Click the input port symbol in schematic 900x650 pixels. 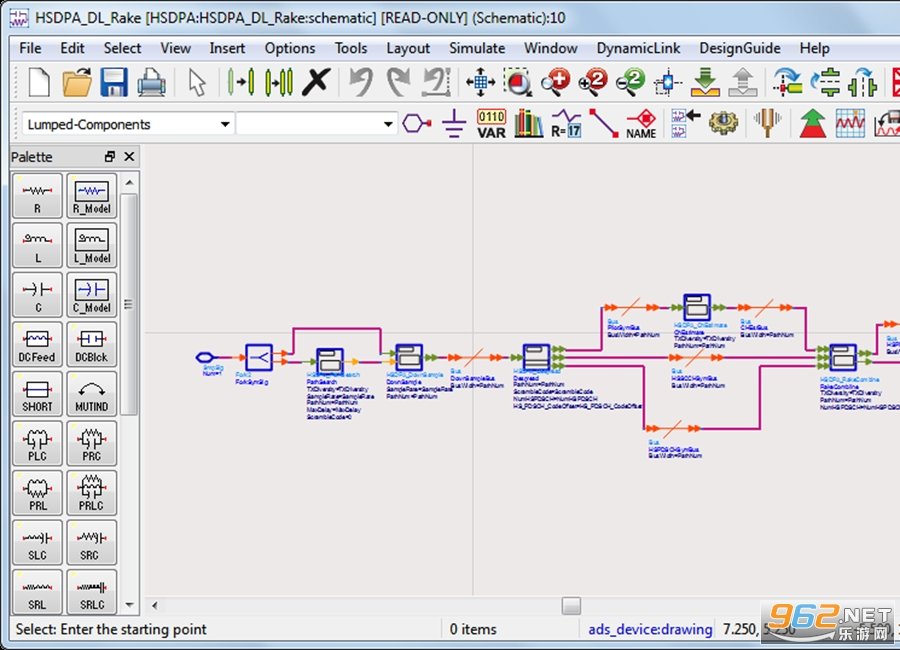(x=205, y=358)
